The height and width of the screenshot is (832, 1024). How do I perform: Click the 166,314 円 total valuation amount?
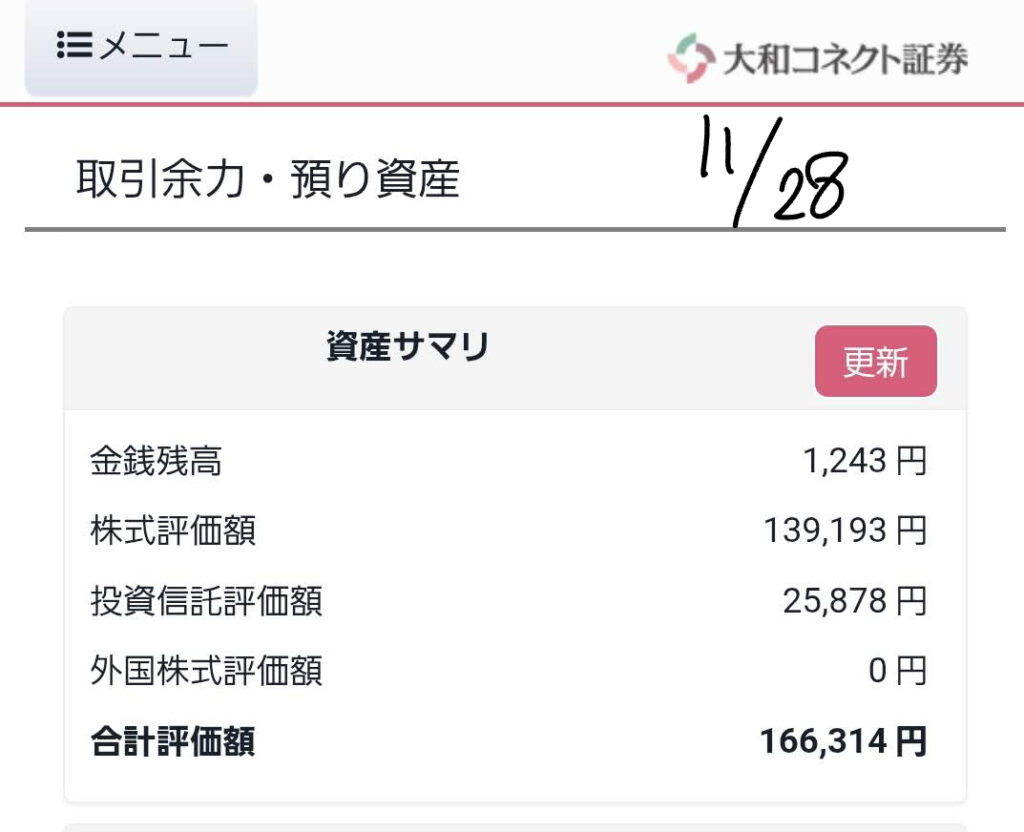coord(842,742)
